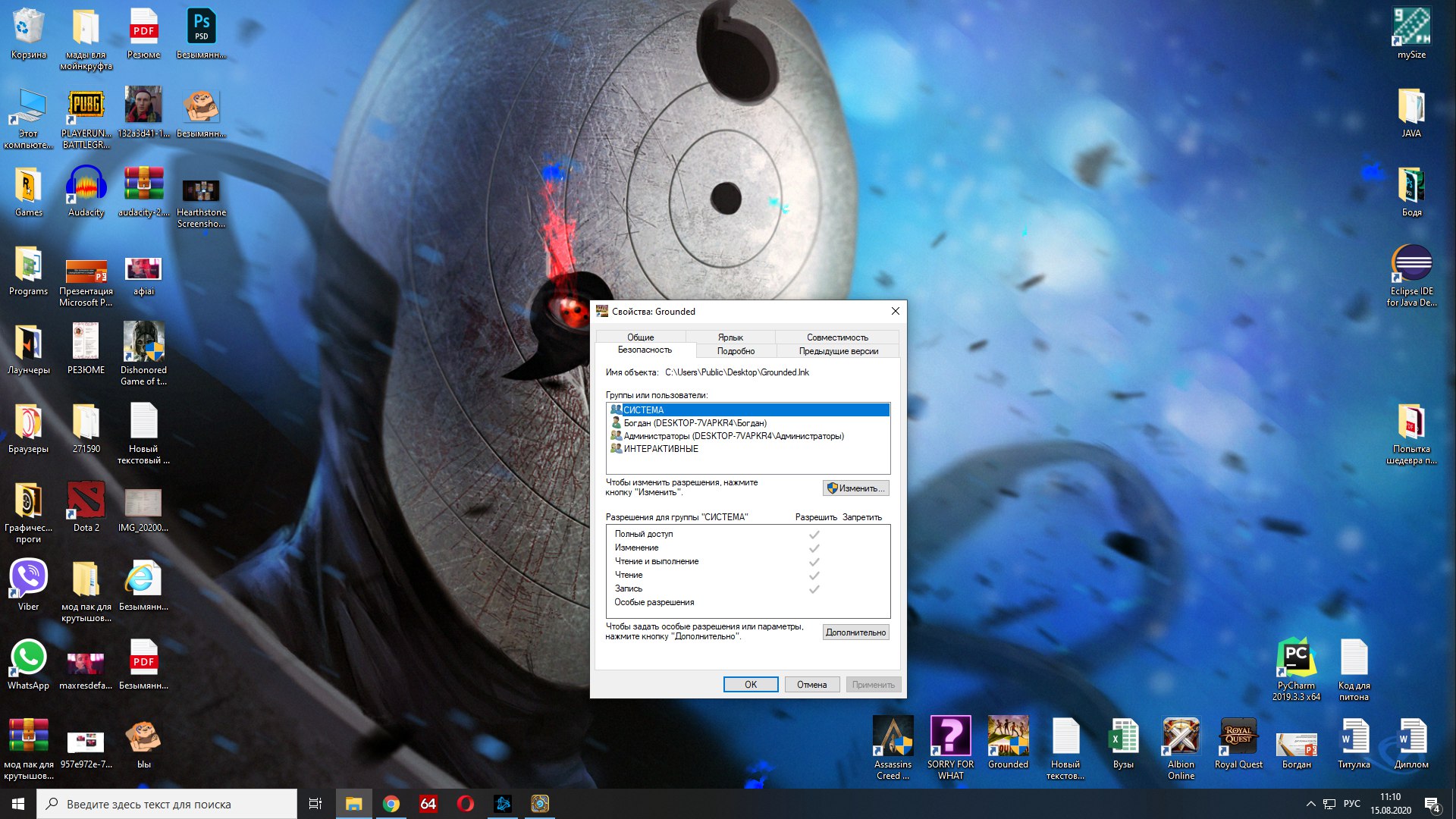This screenshot has height=819, width=1456.
Task: Switch to the Совместимость tab
Action: [837, 337]
